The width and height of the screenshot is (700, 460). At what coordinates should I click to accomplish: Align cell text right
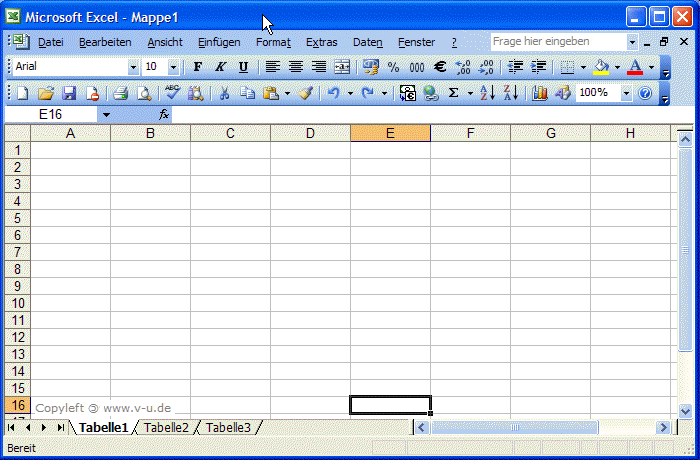[319, 67]
